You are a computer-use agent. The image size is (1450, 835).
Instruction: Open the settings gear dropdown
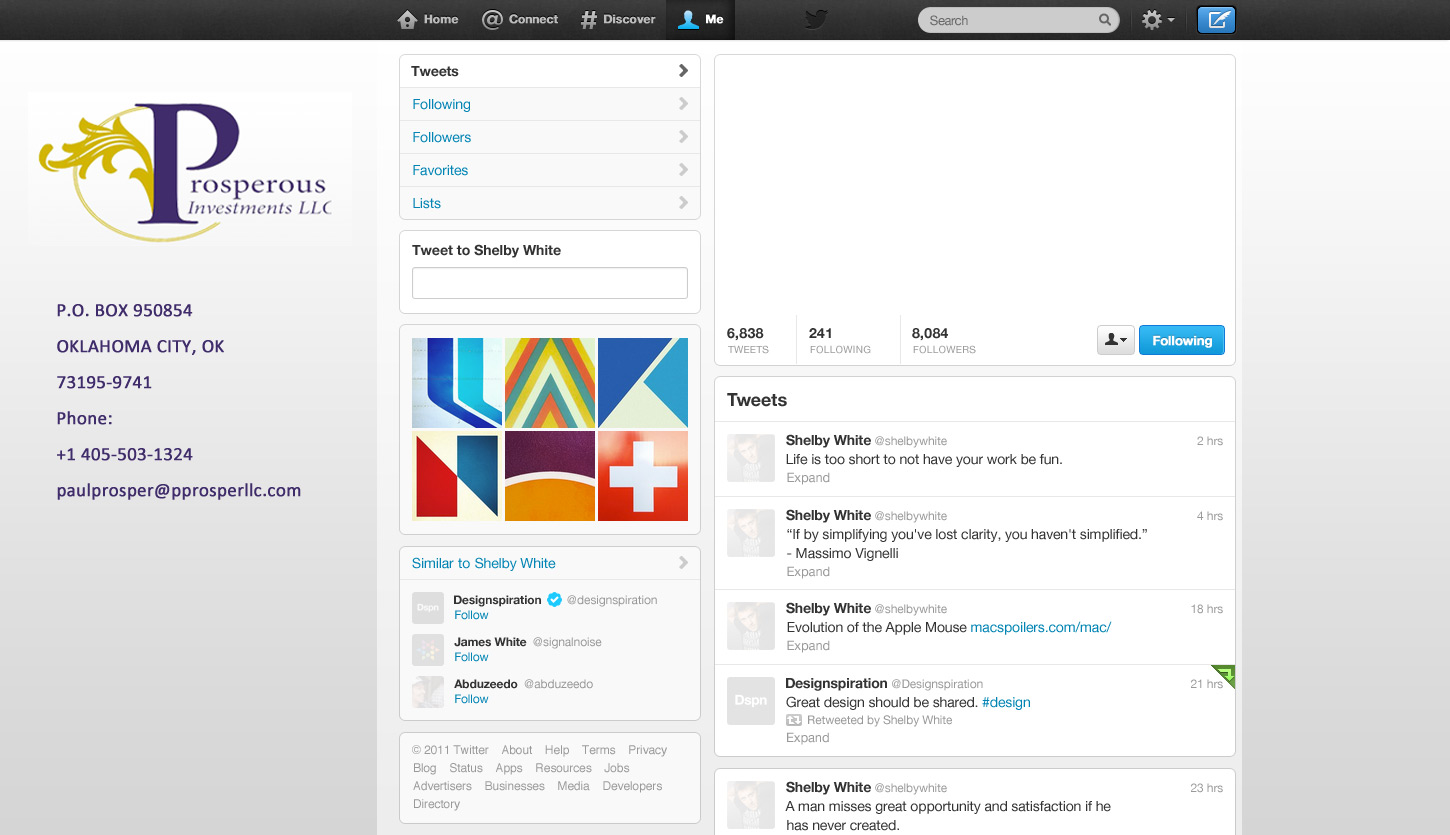pyautogui.click(x=1158, y=20)
